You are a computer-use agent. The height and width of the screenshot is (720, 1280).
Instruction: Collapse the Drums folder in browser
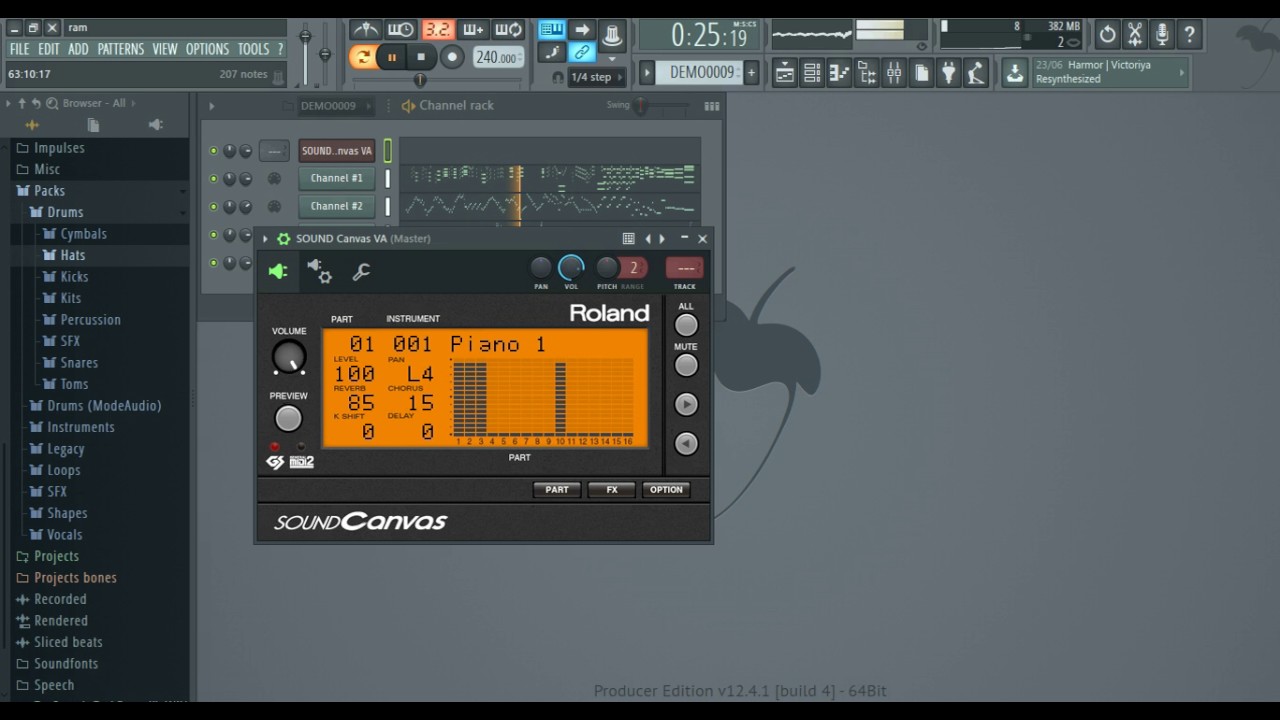coord(65,212)
